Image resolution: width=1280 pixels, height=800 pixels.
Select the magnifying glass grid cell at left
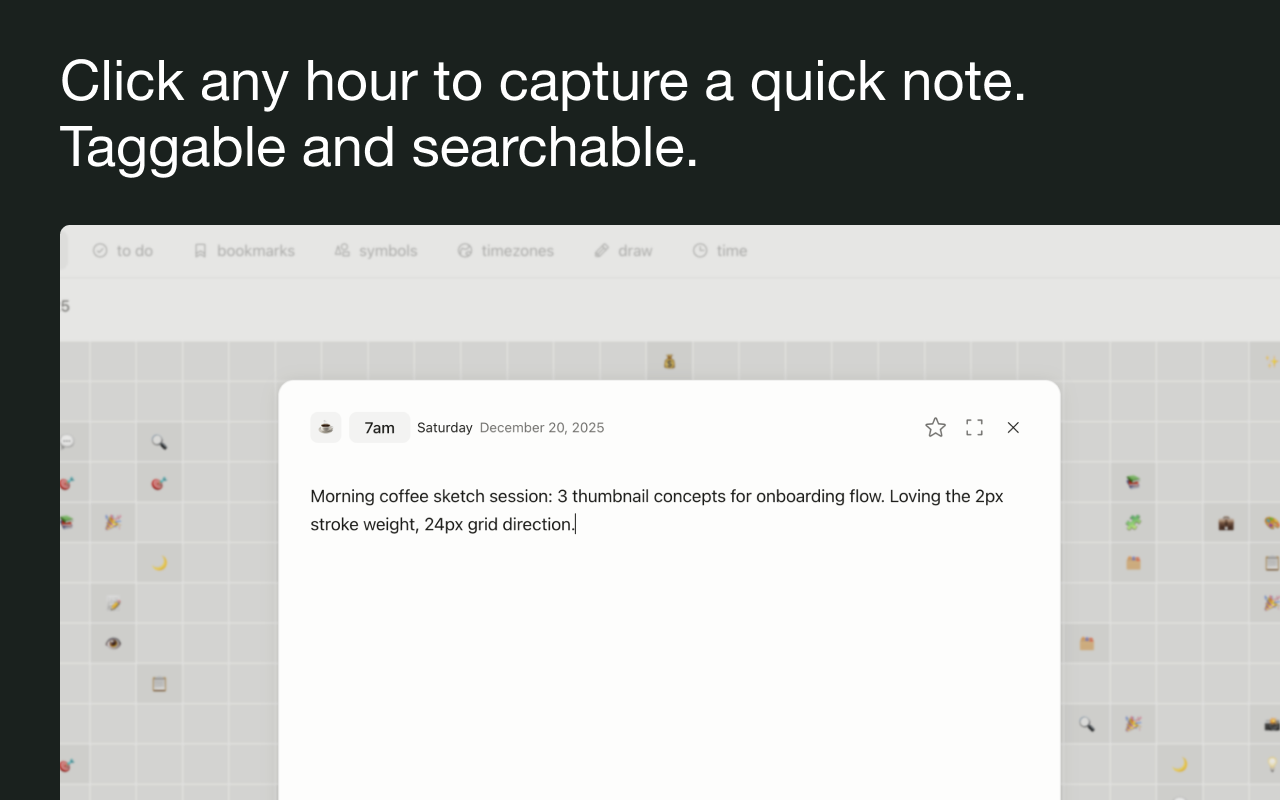[x=159, y=441]
